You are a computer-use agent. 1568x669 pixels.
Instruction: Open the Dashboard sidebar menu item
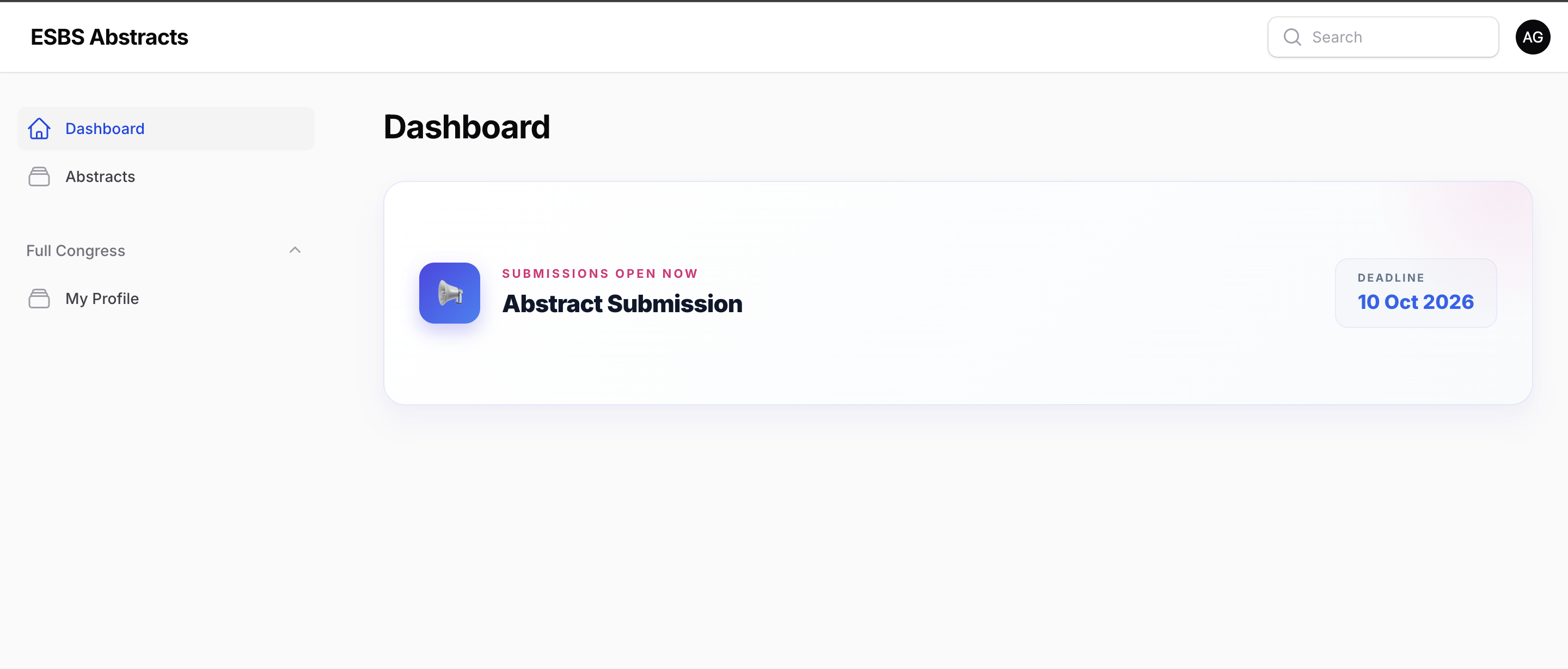[166, 129]
